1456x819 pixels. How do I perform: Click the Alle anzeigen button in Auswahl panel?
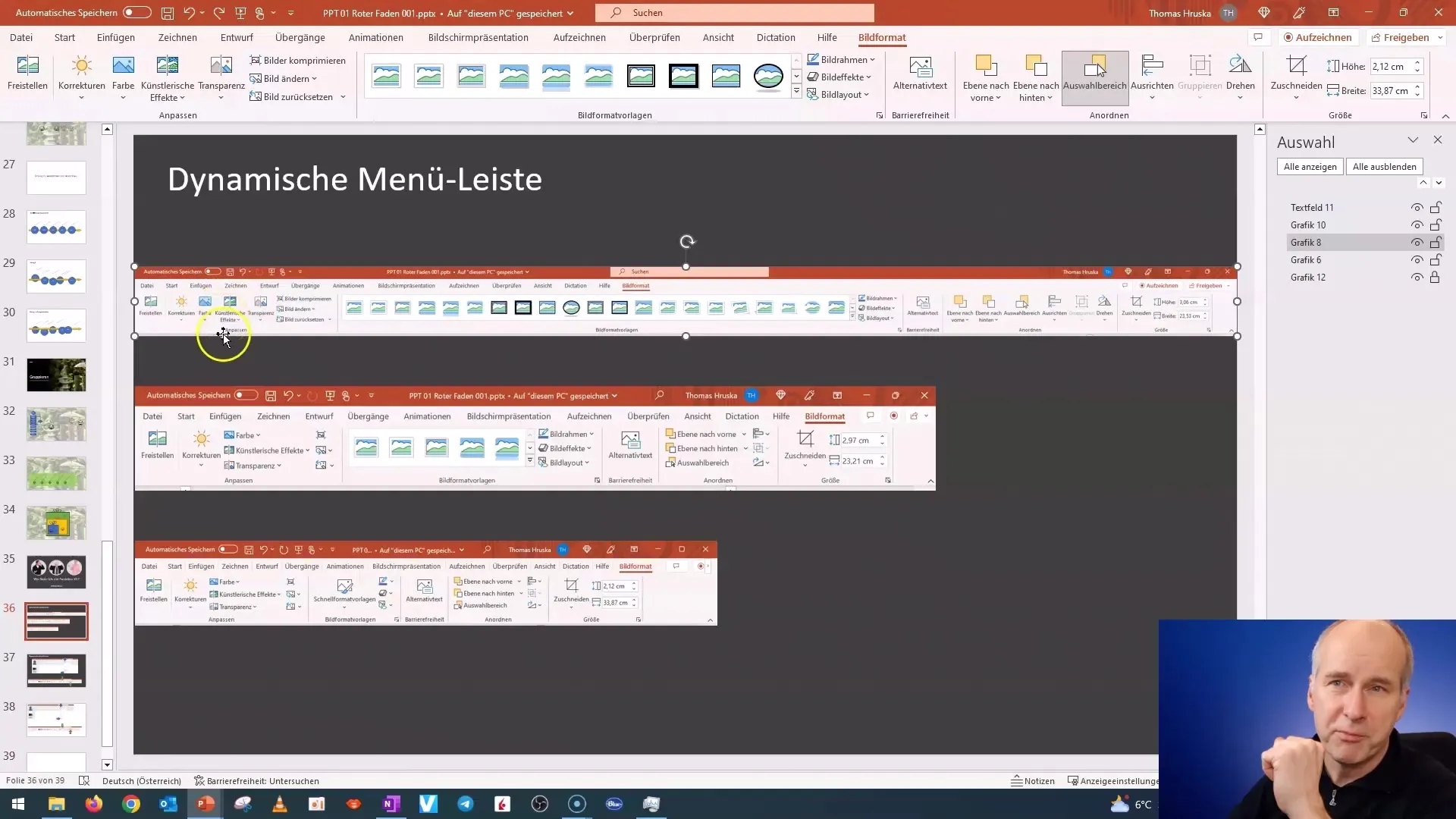tap(1311, 166)
